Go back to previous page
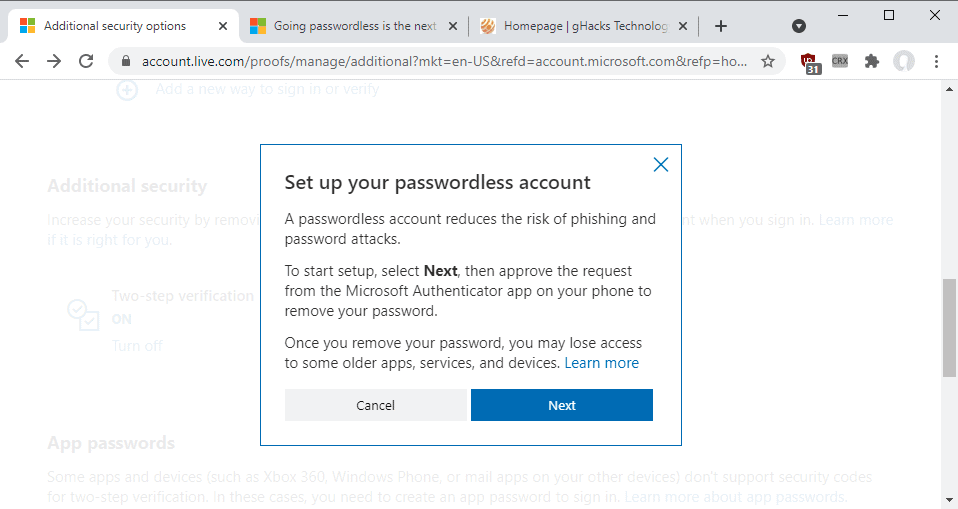 tap(22, 62)
